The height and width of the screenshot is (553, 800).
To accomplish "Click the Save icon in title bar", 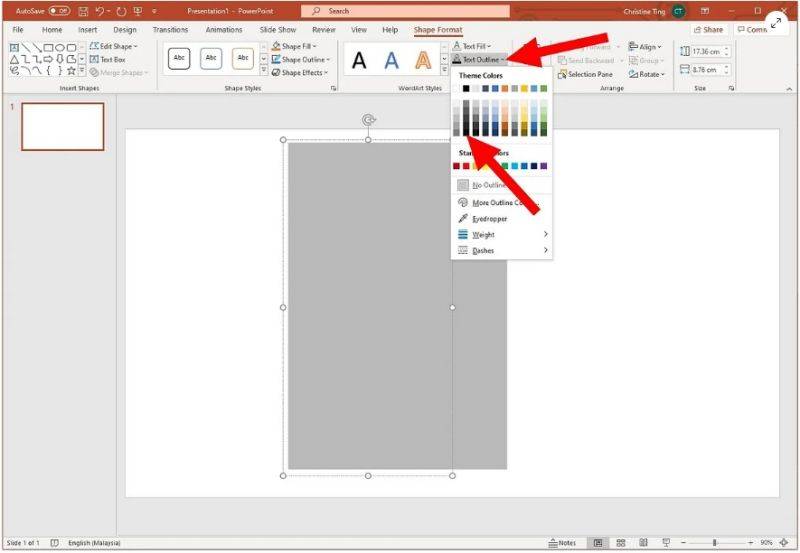I will [83, 11].
